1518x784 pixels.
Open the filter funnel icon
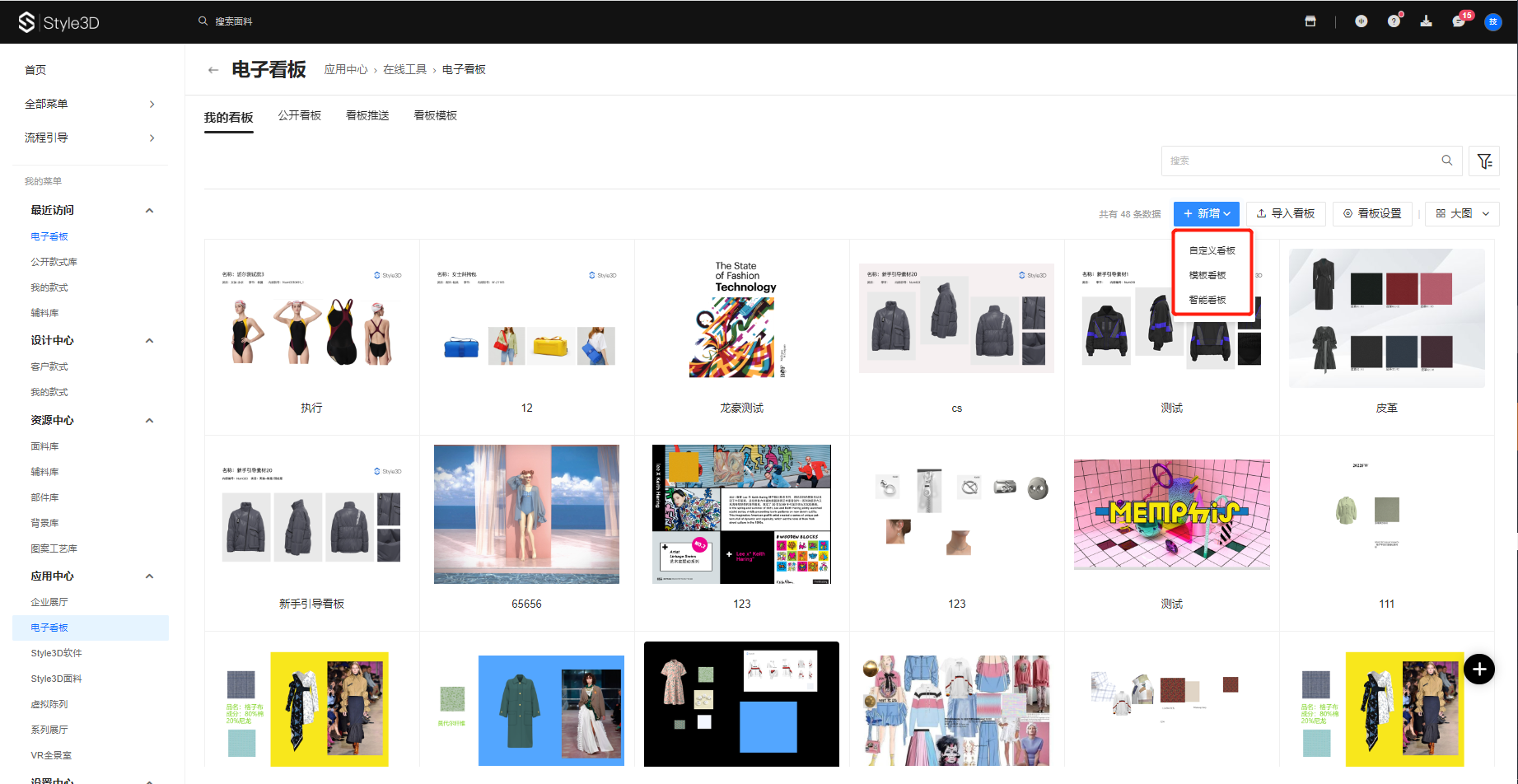pos(1484,161)
